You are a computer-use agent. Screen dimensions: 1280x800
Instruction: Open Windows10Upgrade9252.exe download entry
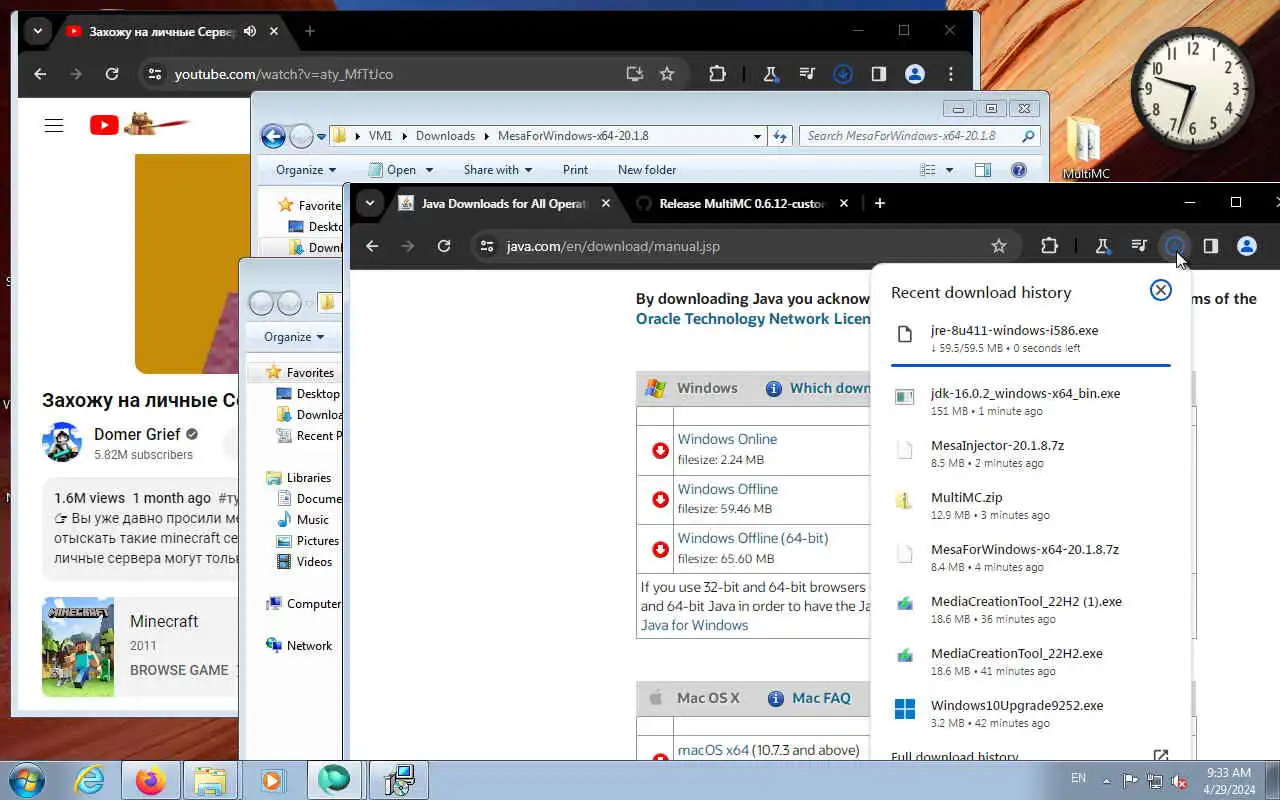[1031, 713]
